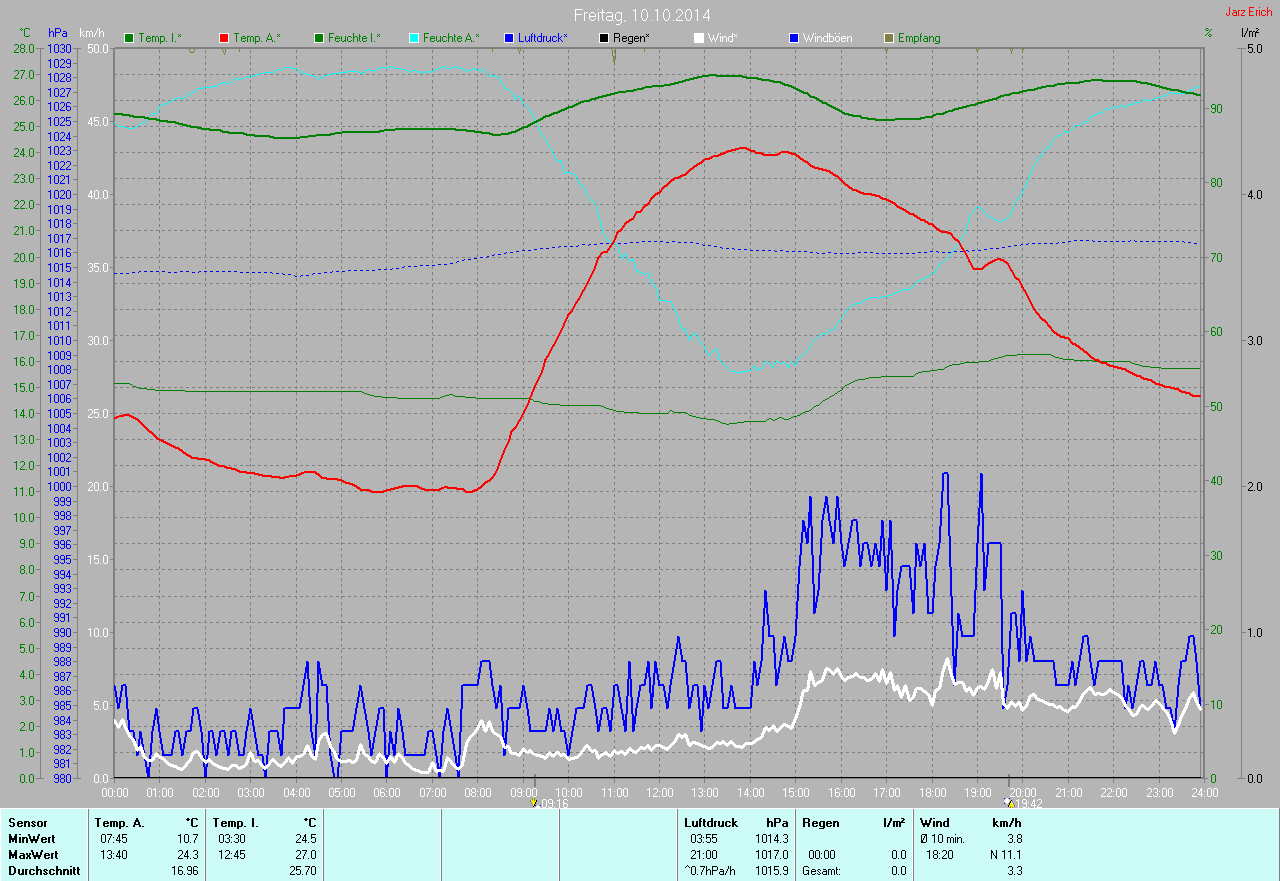This screenshot has width=1280, height=881.
Task: Toggle the red Temp. A. legend square
Action: (x=224, y=38)
